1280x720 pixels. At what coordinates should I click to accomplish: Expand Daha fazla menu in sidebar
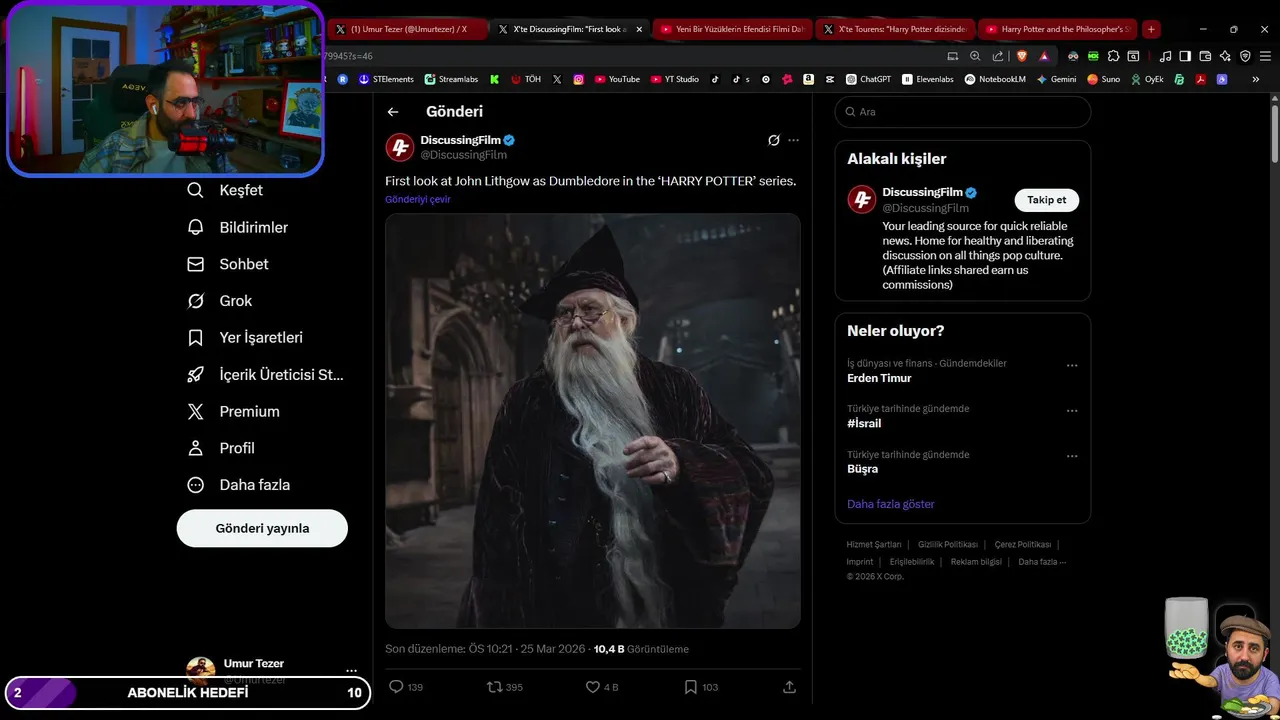tap(238, 485)
